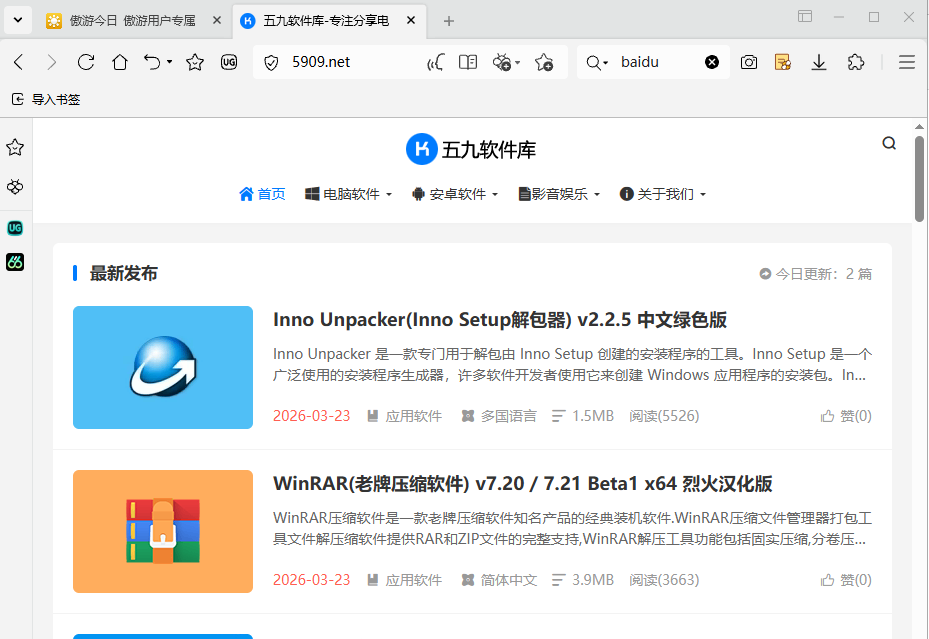The width and height of the screenshot is (929, 639).
Task: Open the extensions puzzle icon
Action: [x=856, y=62]
